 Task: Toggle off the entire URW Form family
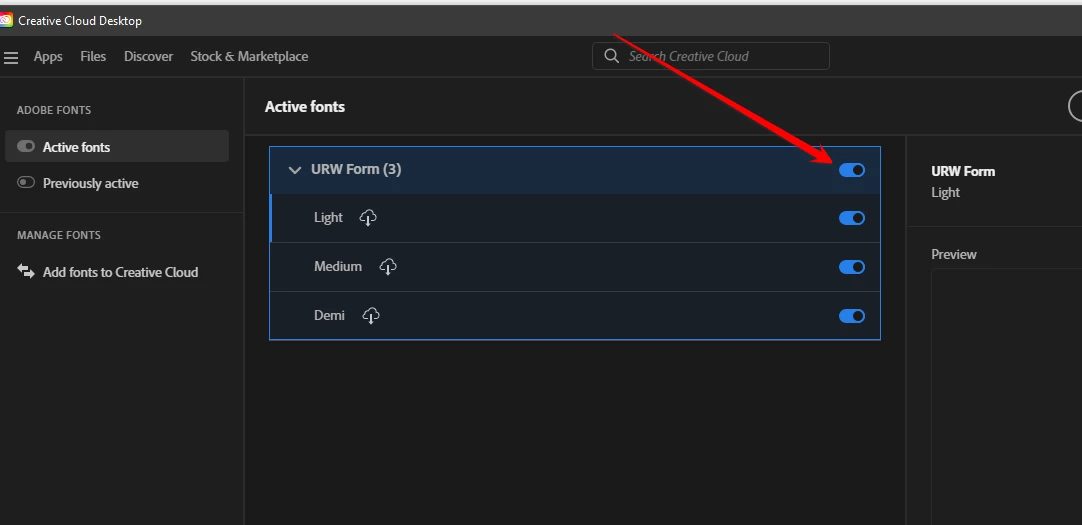[852, 170]
